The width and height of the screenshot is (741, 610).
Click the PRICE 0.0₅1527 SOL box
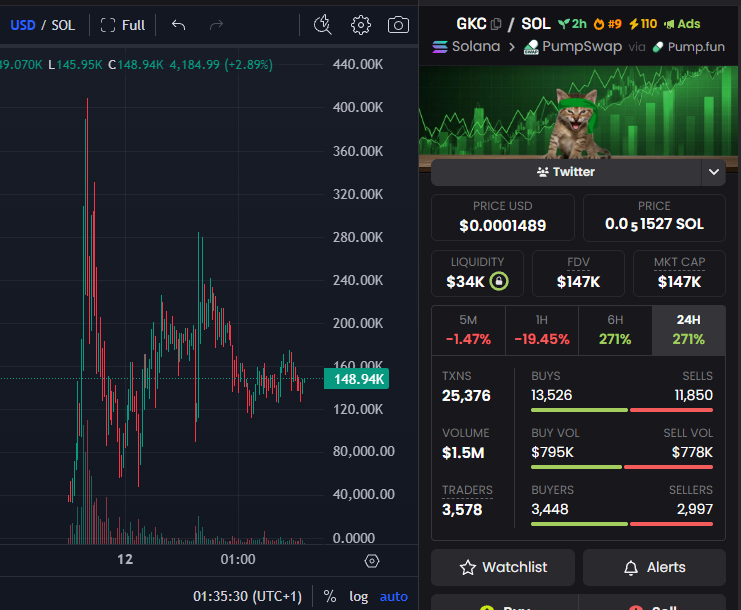654,217
